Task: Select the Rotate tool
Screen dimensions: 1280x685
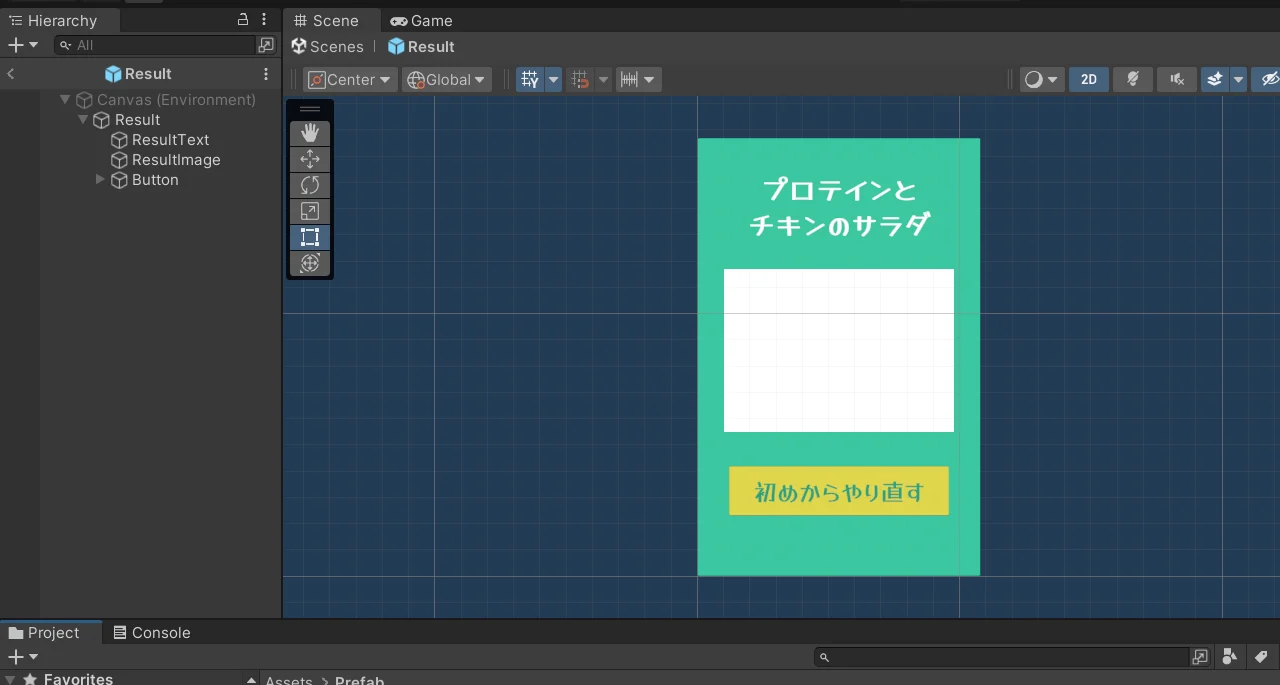Action: click(x=310, y=185)
